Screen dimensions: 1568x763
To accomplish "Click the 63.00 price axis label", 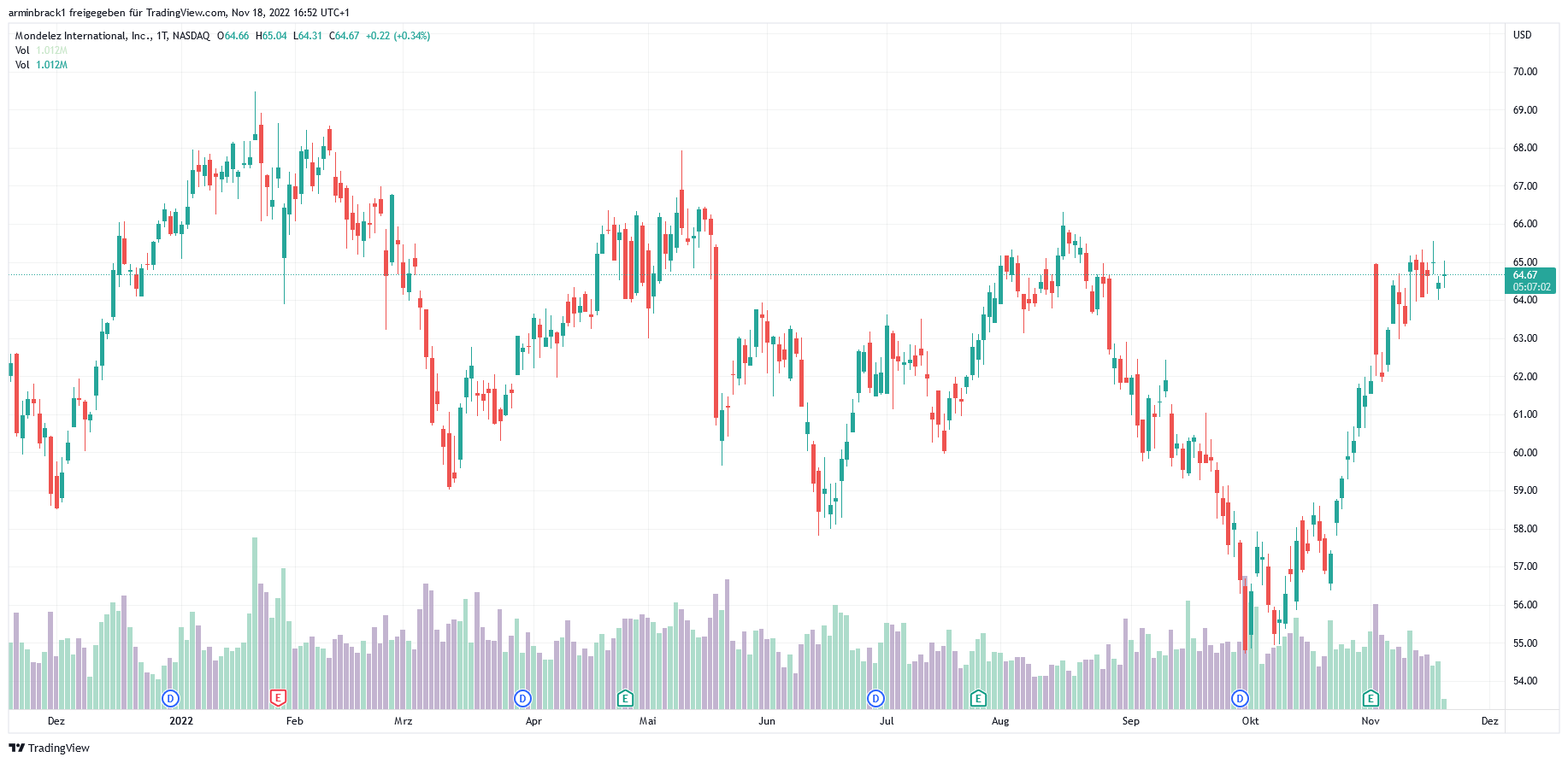I will (x=1525, y=338).
